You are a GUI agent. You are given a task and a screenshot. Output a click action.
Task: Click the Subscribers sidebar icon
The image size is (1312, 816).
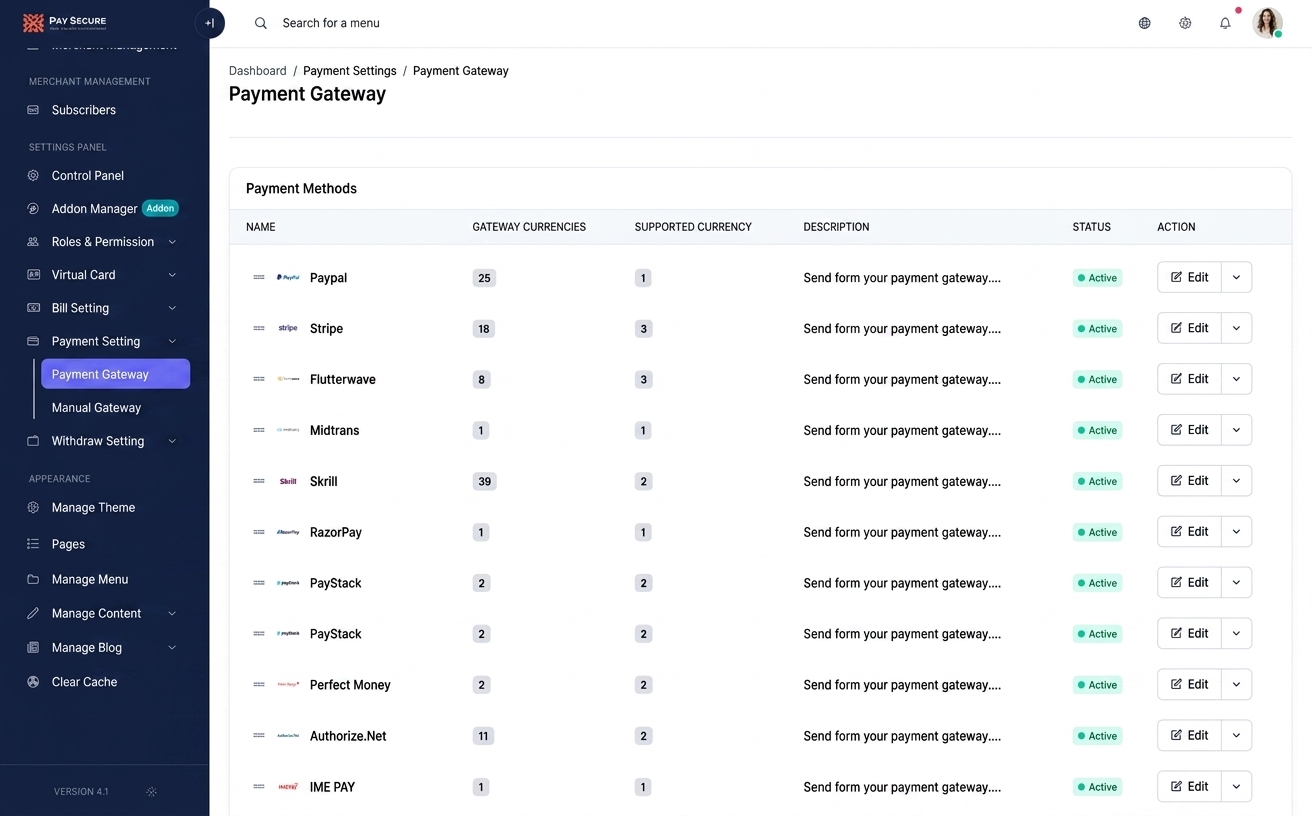coord(33,110)
